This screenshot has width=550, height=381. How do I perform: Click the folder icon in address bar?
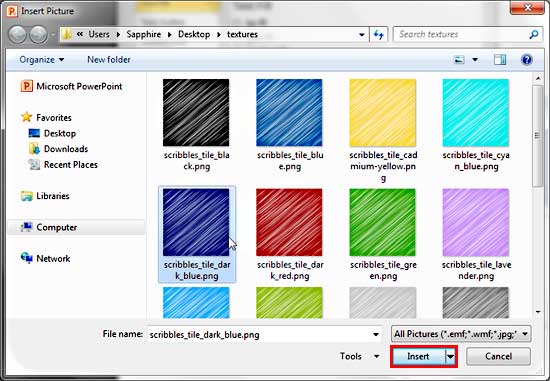tap(67, 34)
